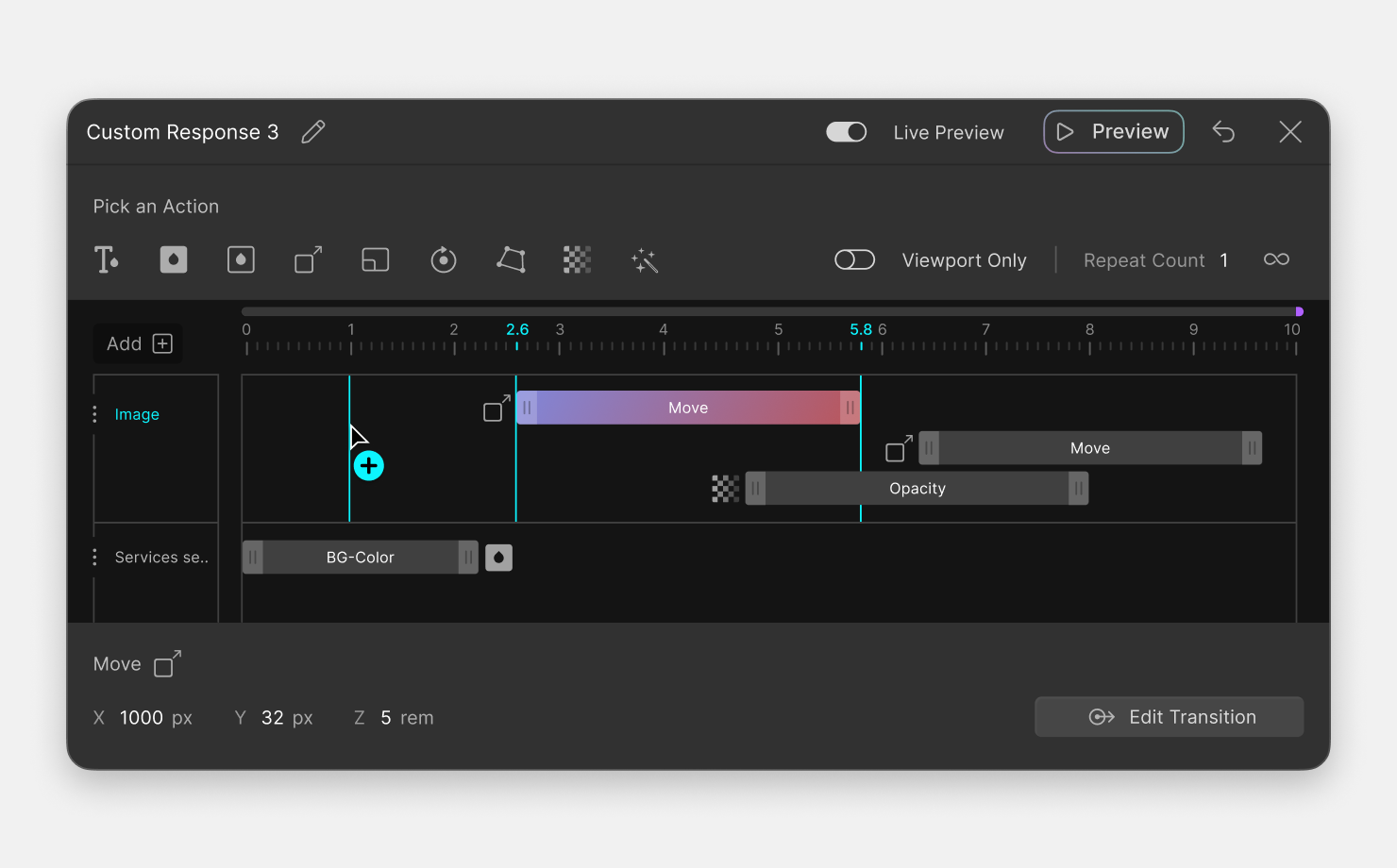The height and width of the screenshot is (868, 1397).
Task: Click right handle of Opacity clip
Action: pos(1078,489)
